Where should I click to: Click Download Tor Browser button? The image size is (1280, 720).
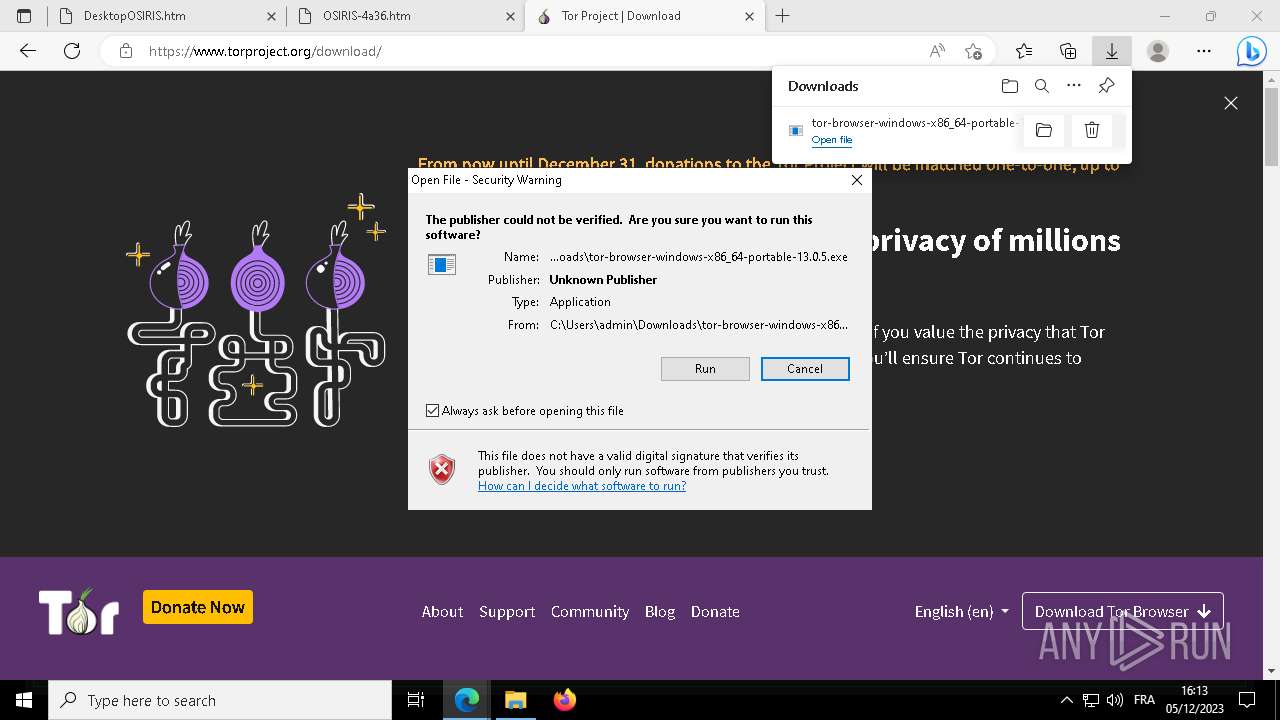tap(1122, 612)
